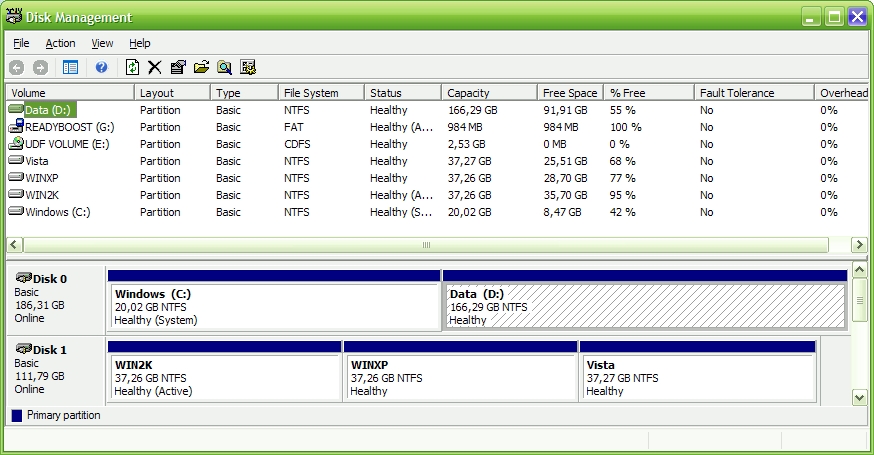
Task: Sort by File System column header
Action: pos(321,93)
